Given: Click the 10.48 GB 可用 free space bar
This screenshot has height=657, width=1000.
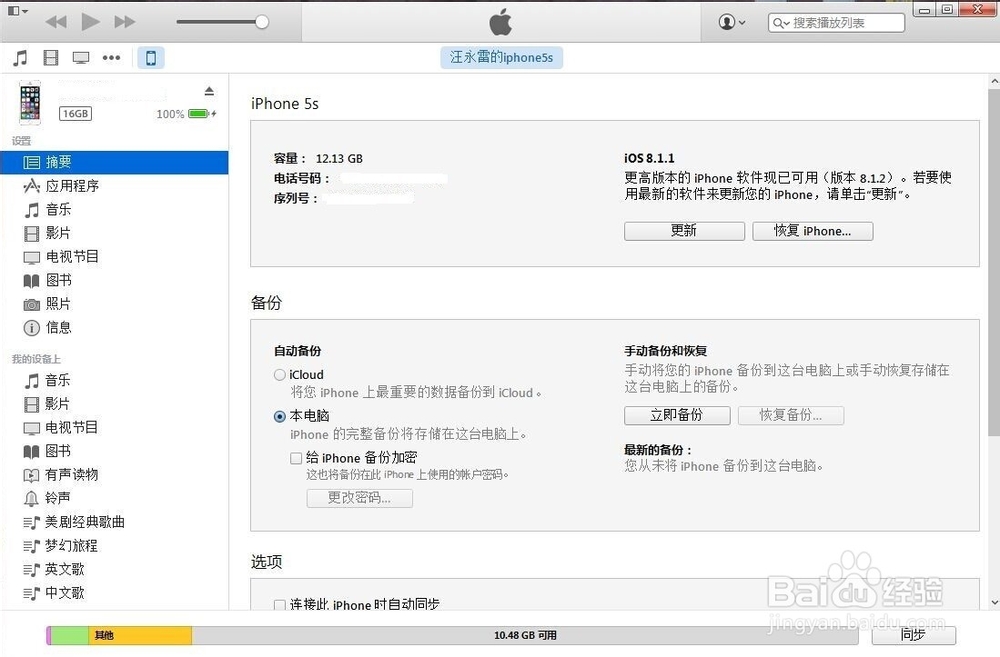Looking at the screenshot, I should [x=524, y=635].
